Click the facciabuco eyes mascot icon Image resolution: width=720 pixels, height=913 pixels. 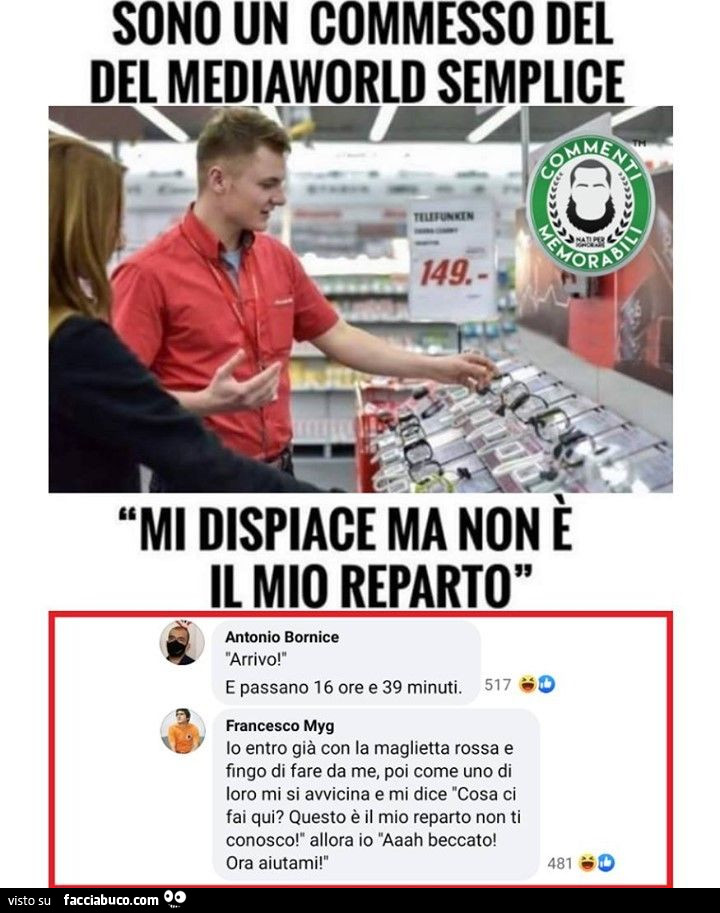click(175, 899)
